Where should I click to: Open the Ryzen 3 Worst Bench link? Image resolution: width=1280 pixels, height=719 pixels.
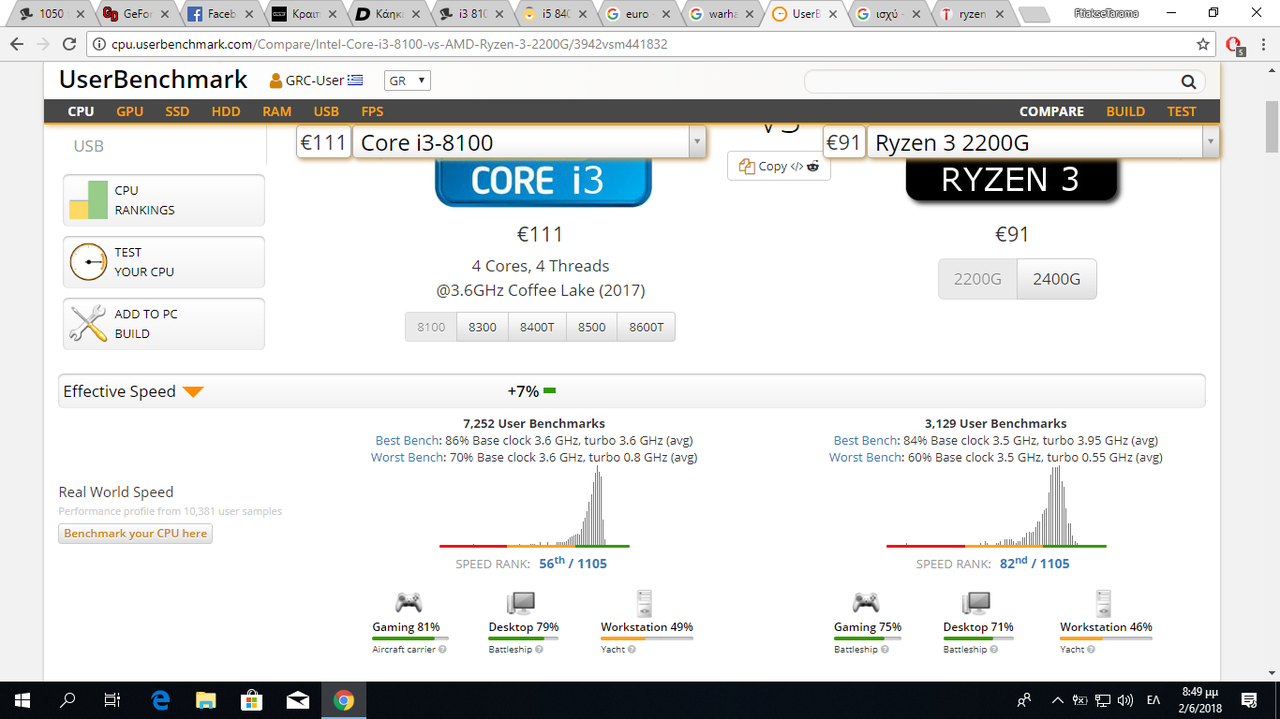pyautogui.click(x=866, y=457)
